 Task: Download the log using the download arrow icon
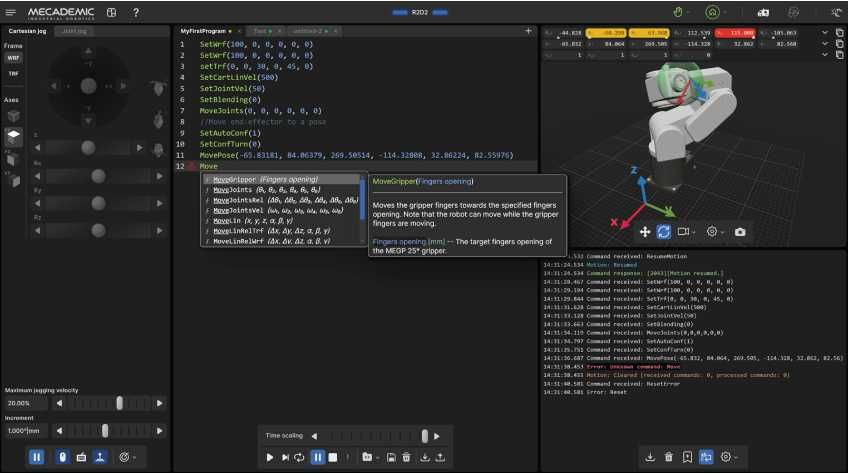(650, 457)
